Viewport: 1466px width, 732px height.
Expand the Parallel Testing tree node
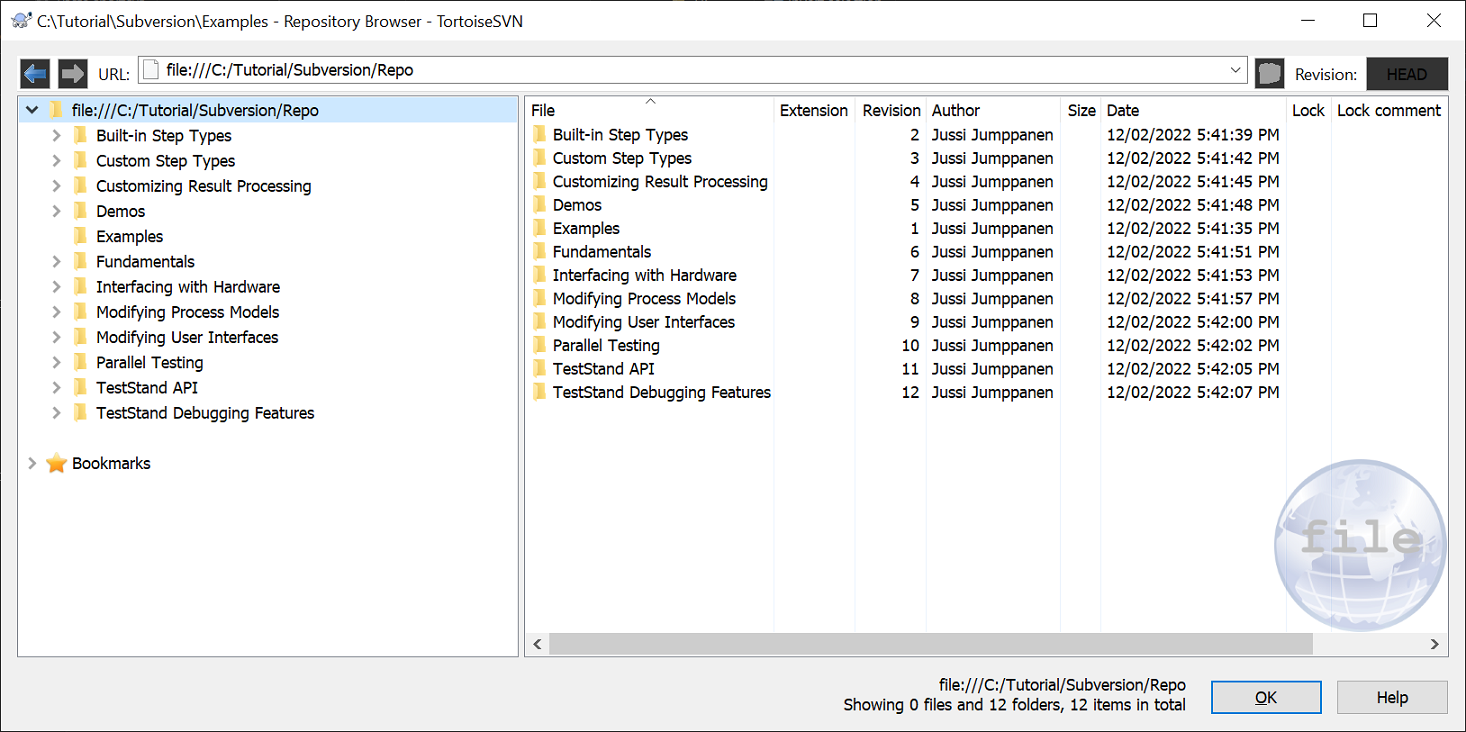coord(56,362)
